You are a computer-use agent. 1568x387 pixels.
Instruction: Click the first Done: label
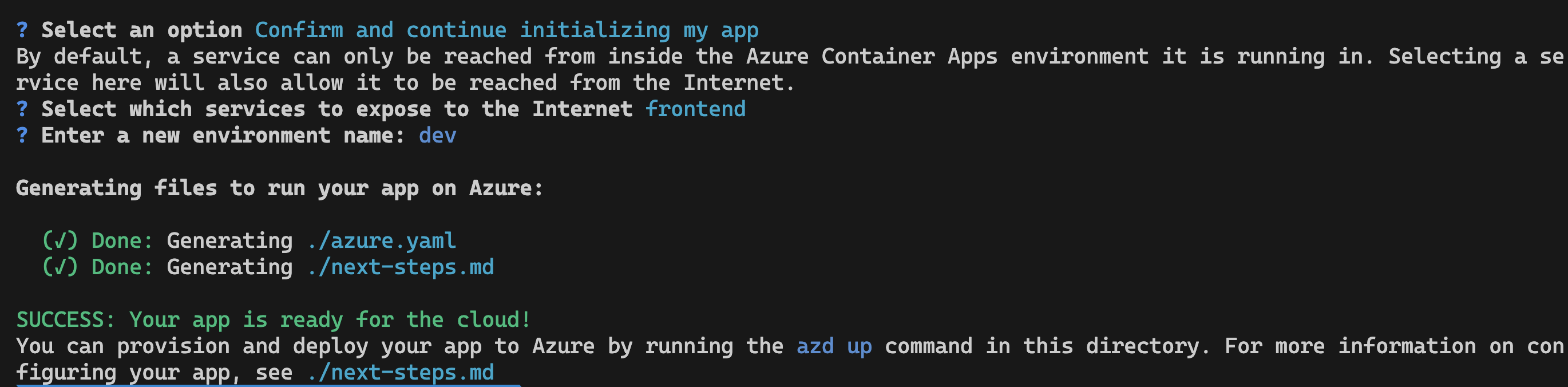[122, 241]
